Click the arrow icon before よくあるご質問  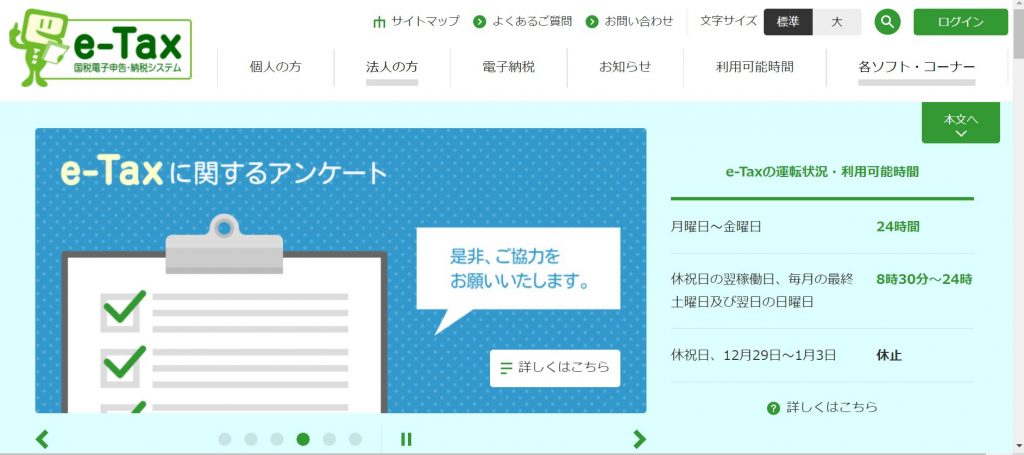(x=479, y=22)
